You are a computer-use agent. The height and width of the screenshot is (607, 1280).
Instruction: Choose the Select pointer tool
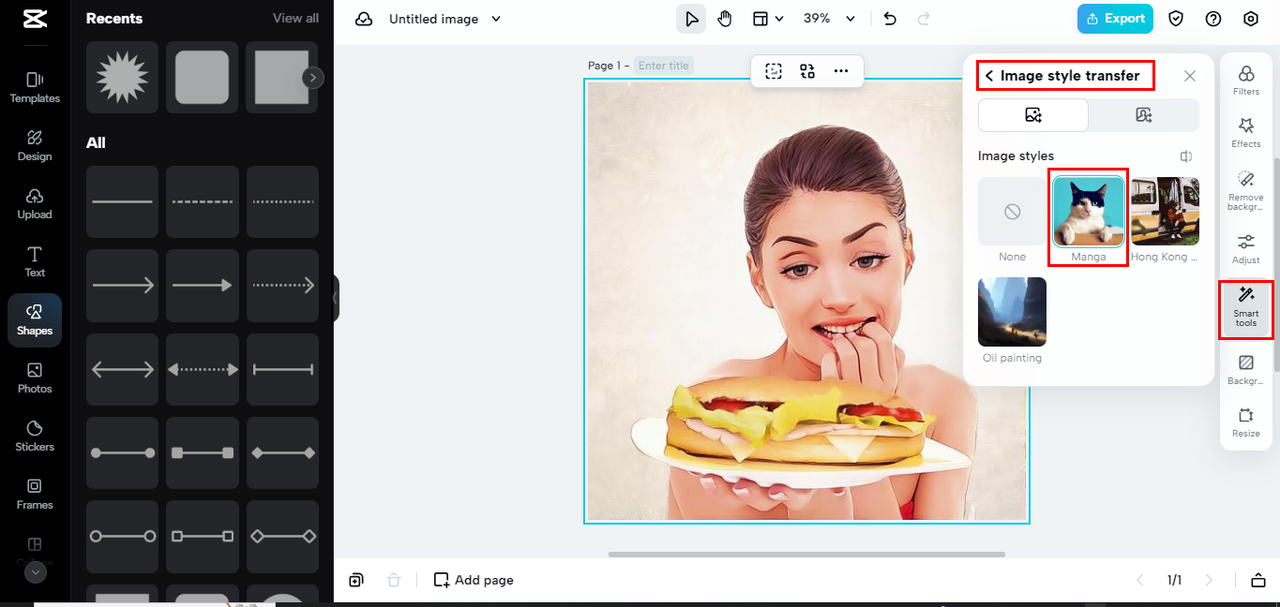pos(691,19)
